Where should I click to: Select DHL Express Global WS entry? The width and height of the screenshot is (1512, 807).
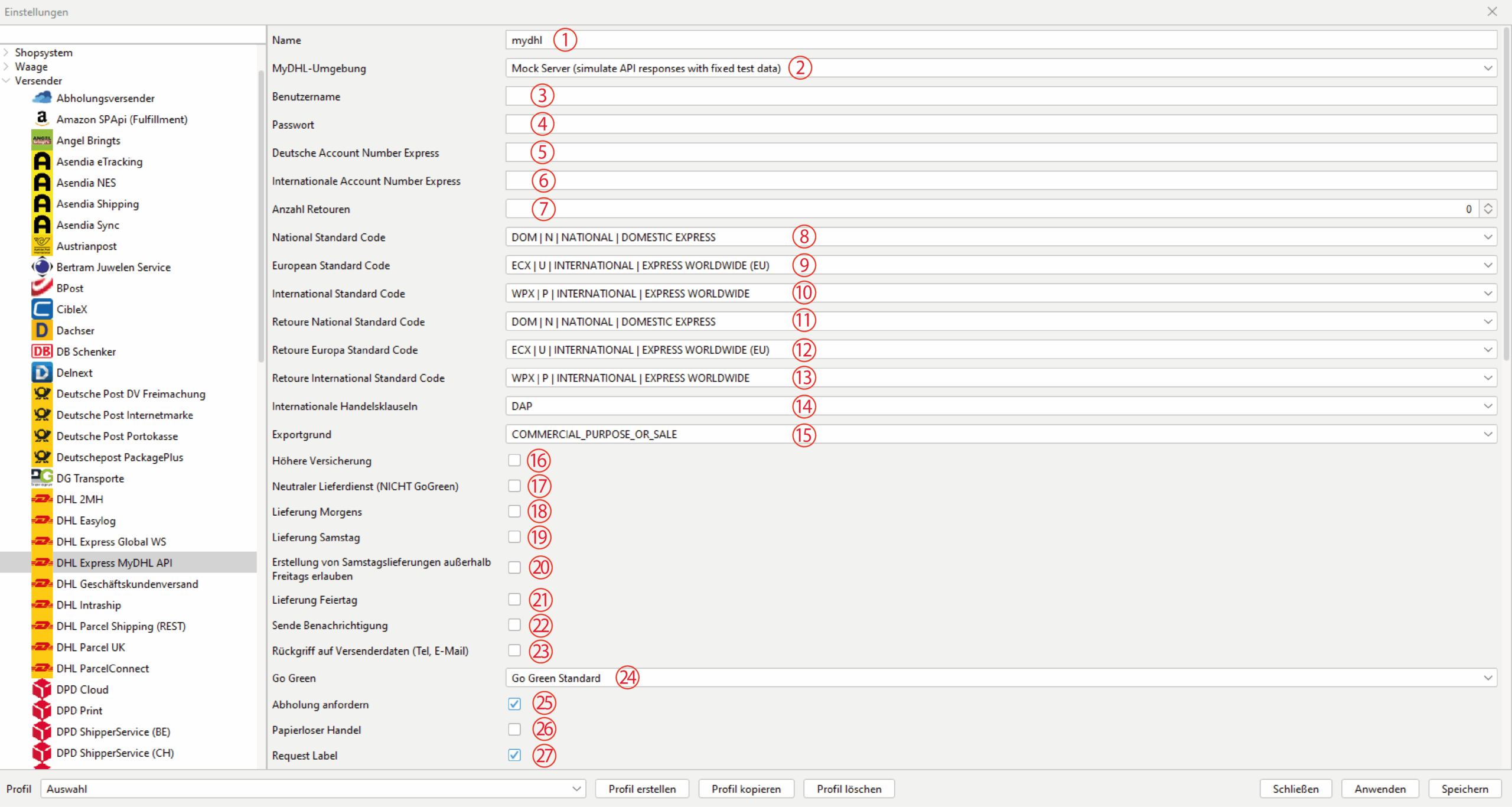click(112, 542)
